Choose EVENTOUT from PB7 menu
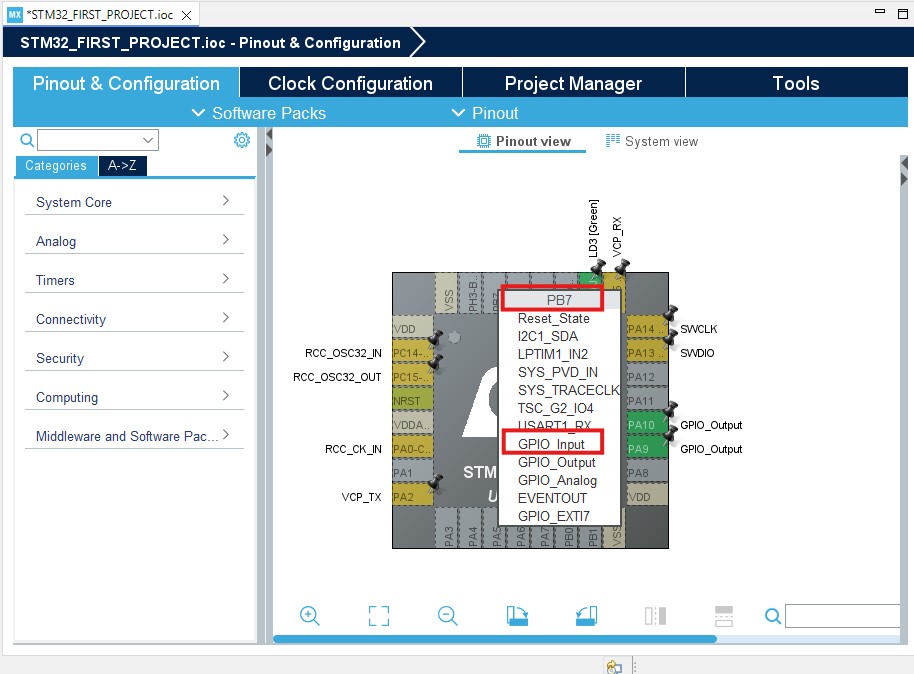The image size is (914, 674). [553, 498]
